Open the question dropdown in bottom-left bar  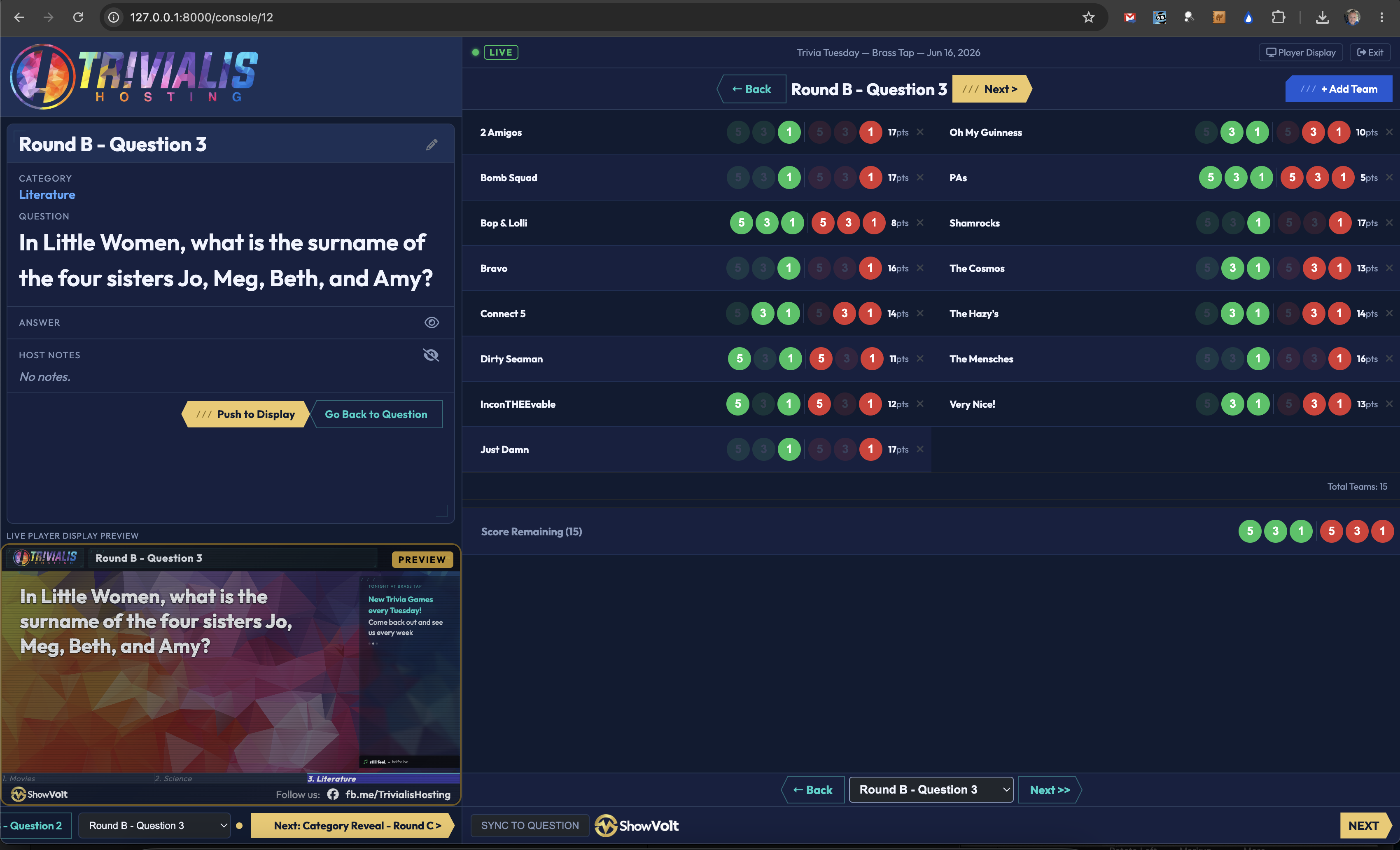pyautogui.click(x=154, y=826)
